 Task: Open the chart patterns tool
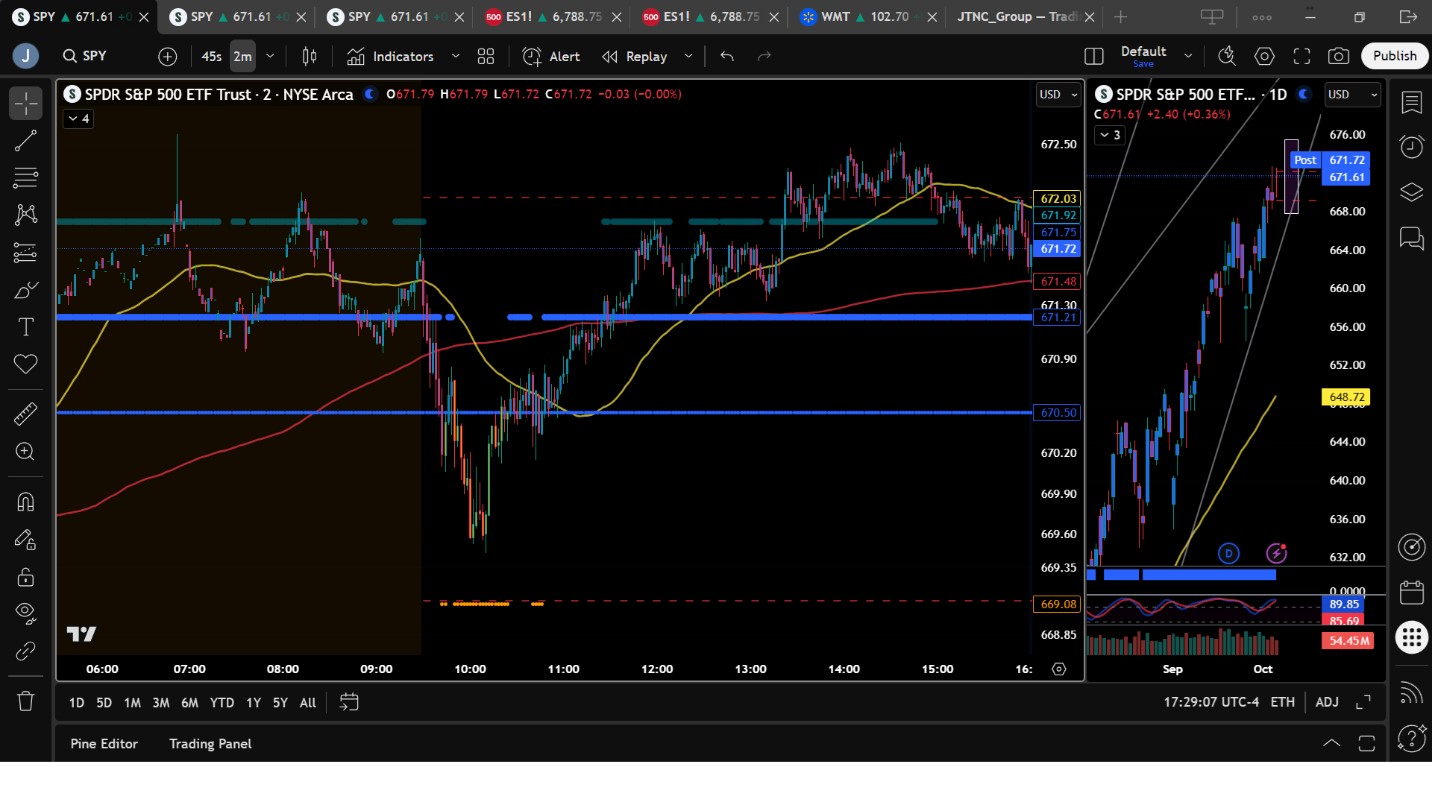point(26,215)
